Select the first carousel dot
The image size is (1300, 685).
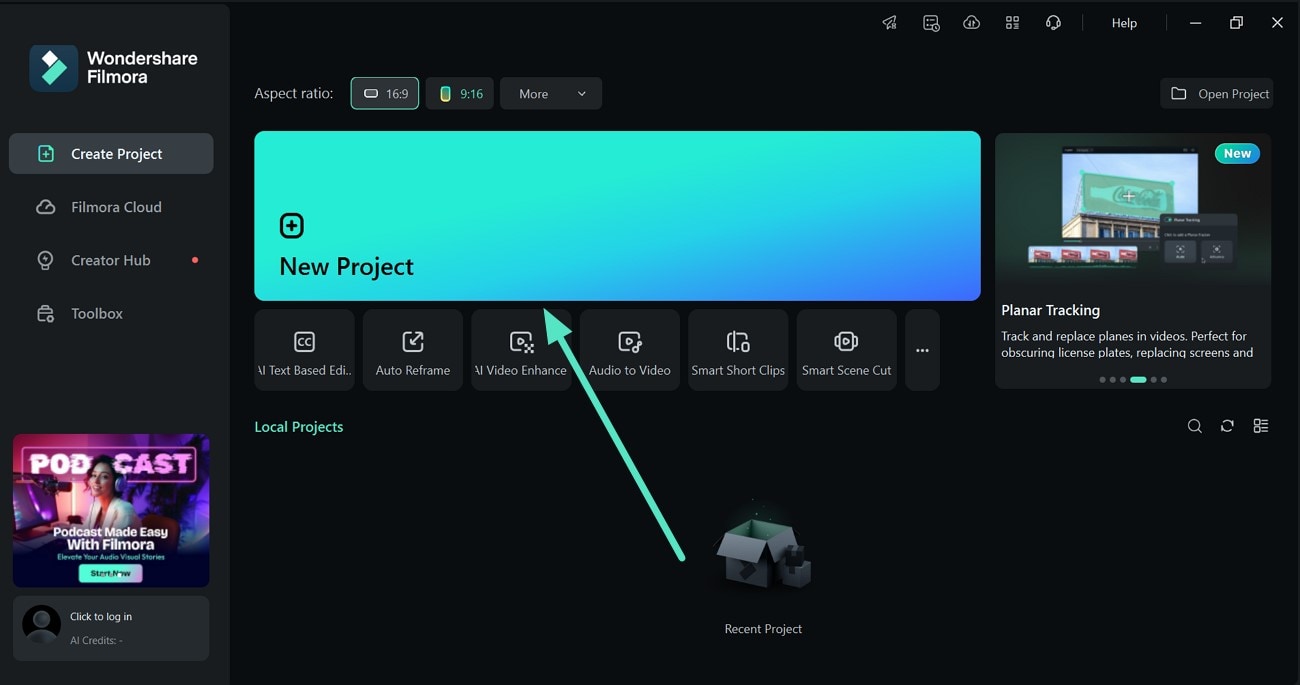pos(1102,380)
